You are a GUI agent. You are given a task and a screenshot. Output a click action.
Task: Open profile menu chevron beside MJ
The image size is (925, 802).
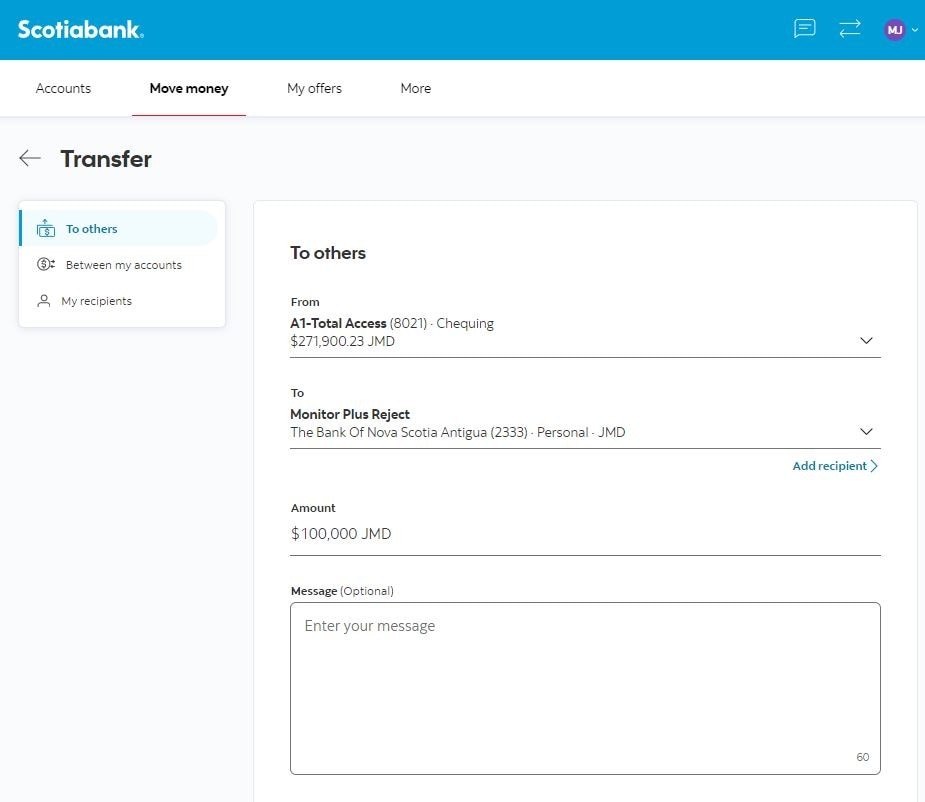(x=915, y=30)
